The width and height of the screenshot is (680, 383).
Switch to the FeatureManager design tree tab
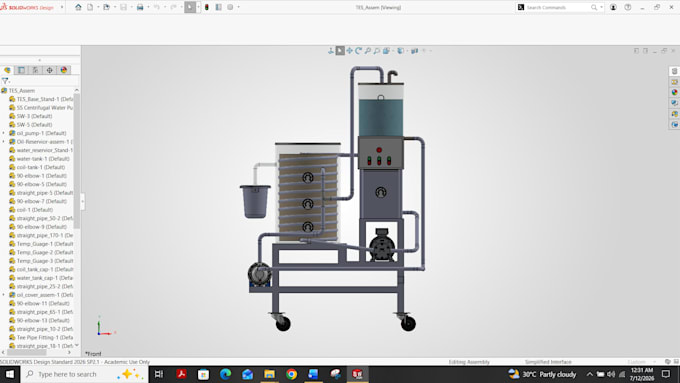(x=7, y=70)
